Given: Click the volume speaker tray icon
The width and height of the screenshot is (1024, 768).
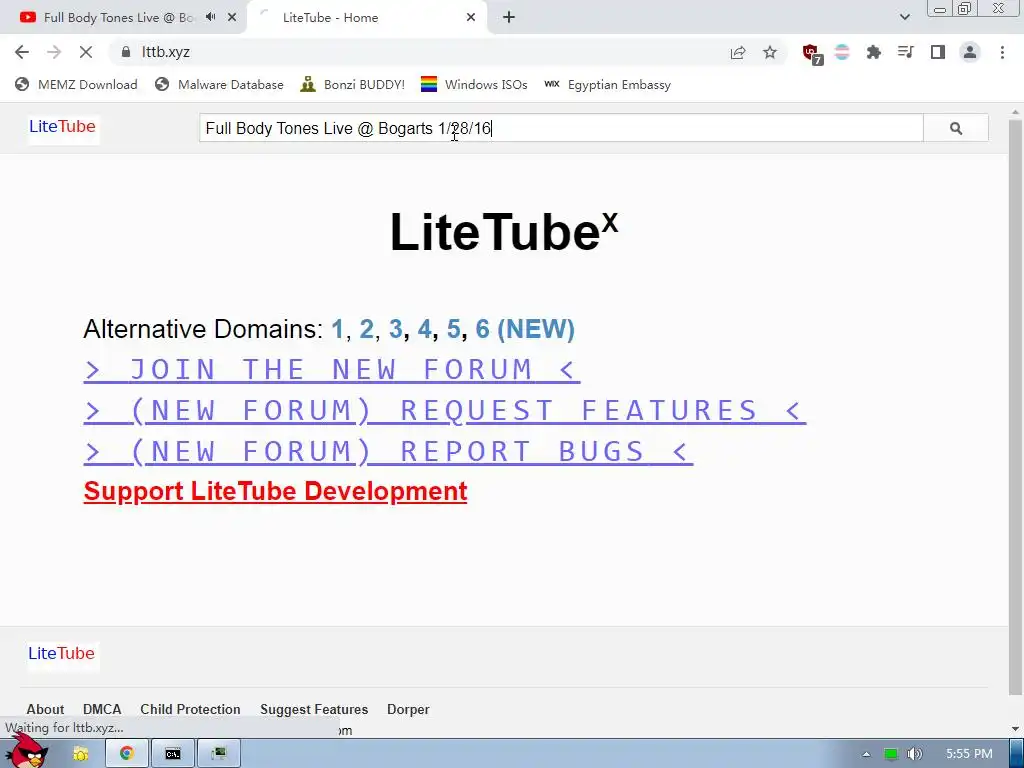Looking at the screenshot, I should click(915, 754).
